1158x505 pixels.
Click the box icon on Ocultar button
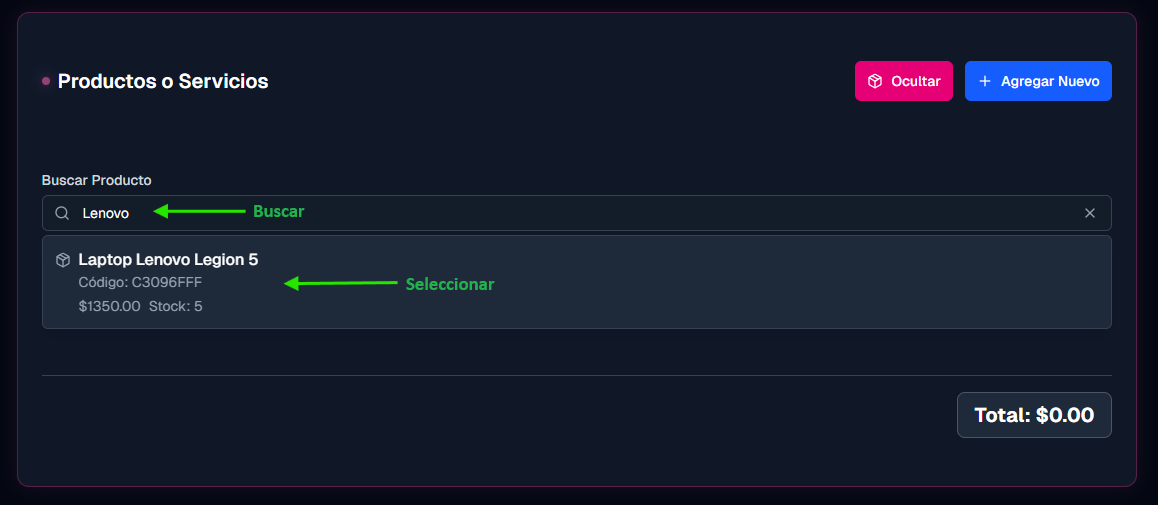pyautogui.click(x=875, y=81)
